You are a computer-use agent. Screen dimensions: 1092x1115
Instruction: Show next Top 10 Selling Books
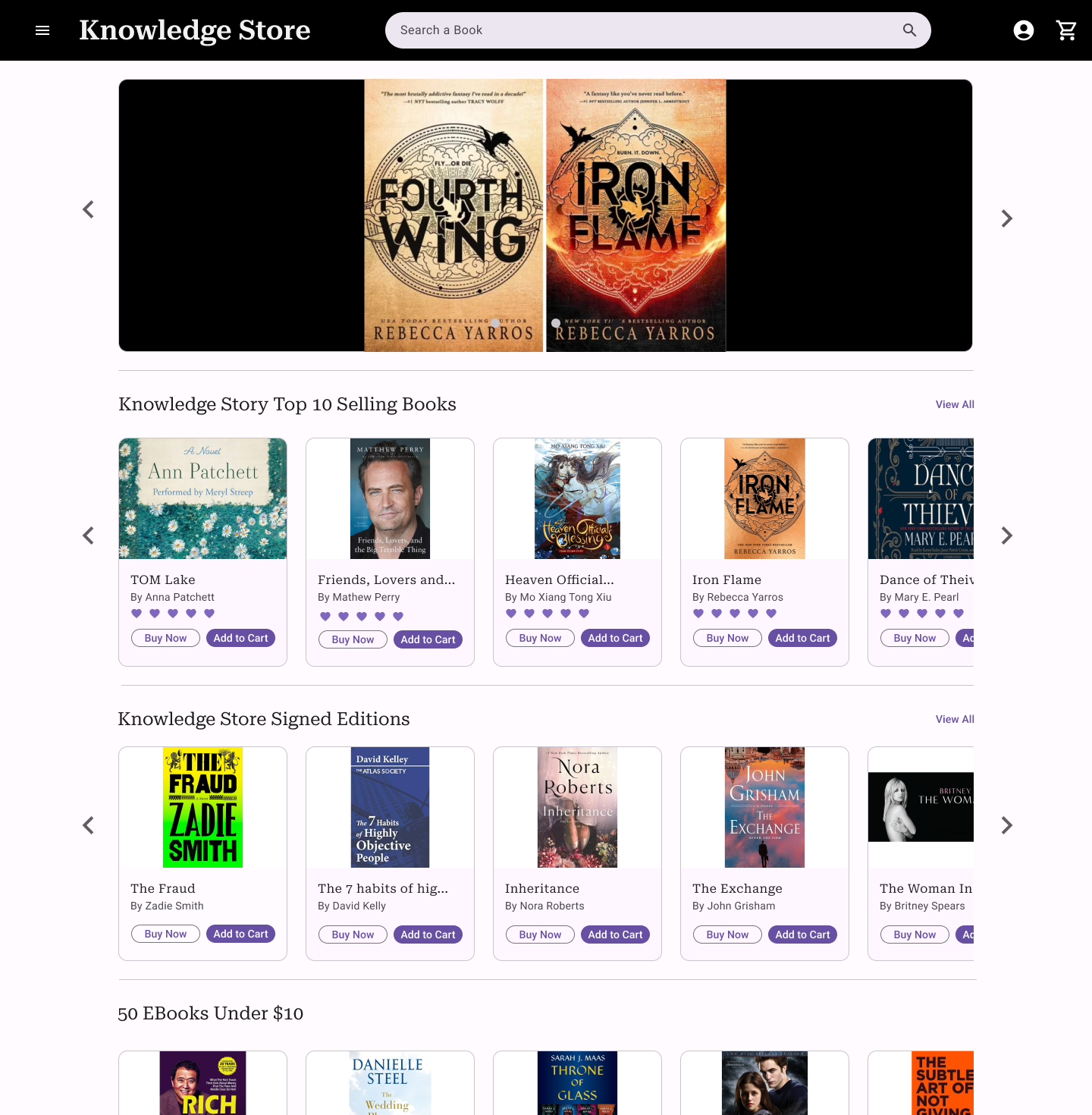pos(1007,536)
